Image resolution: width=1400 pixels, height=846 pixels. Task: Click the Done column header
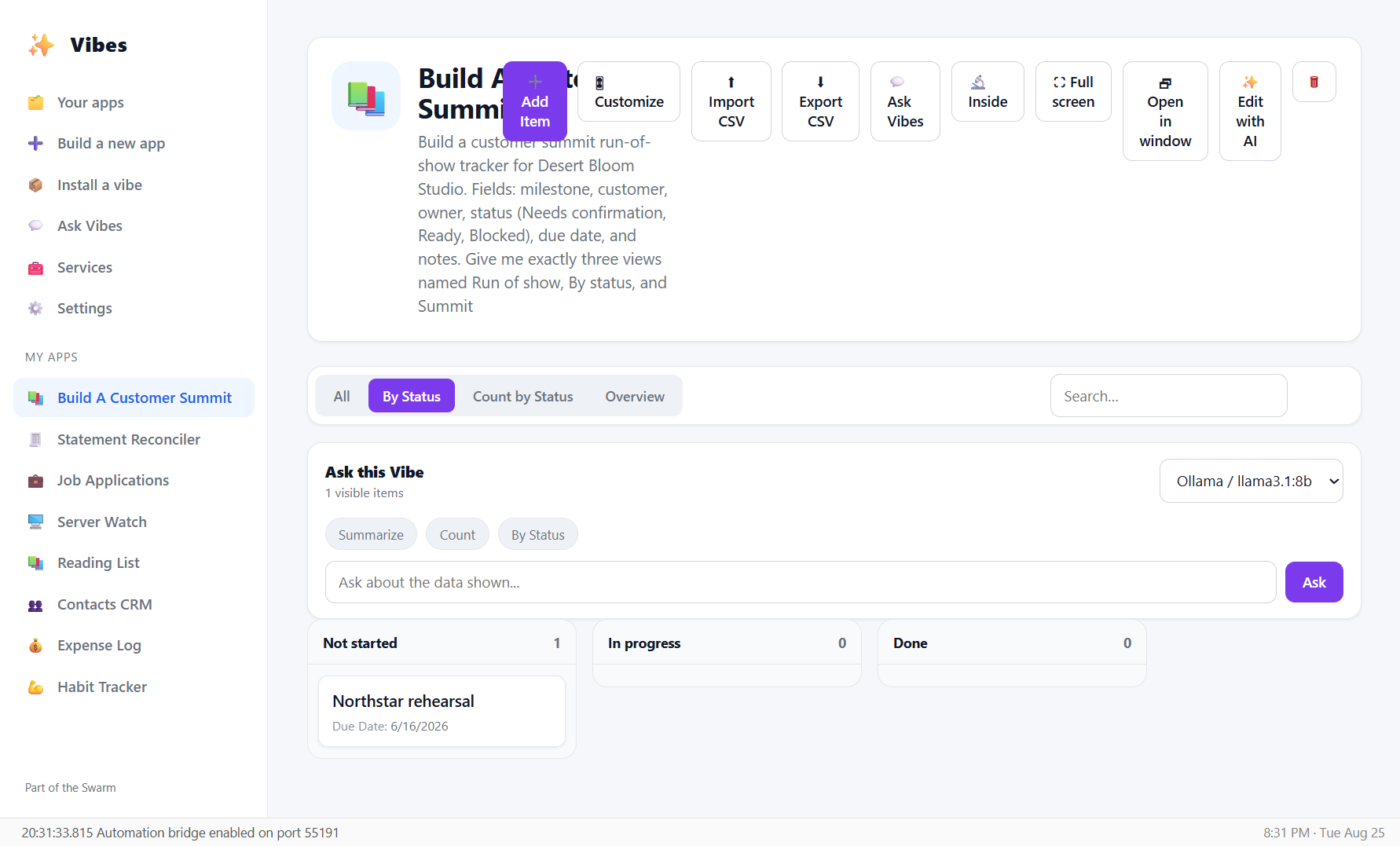click(1012, 643)
